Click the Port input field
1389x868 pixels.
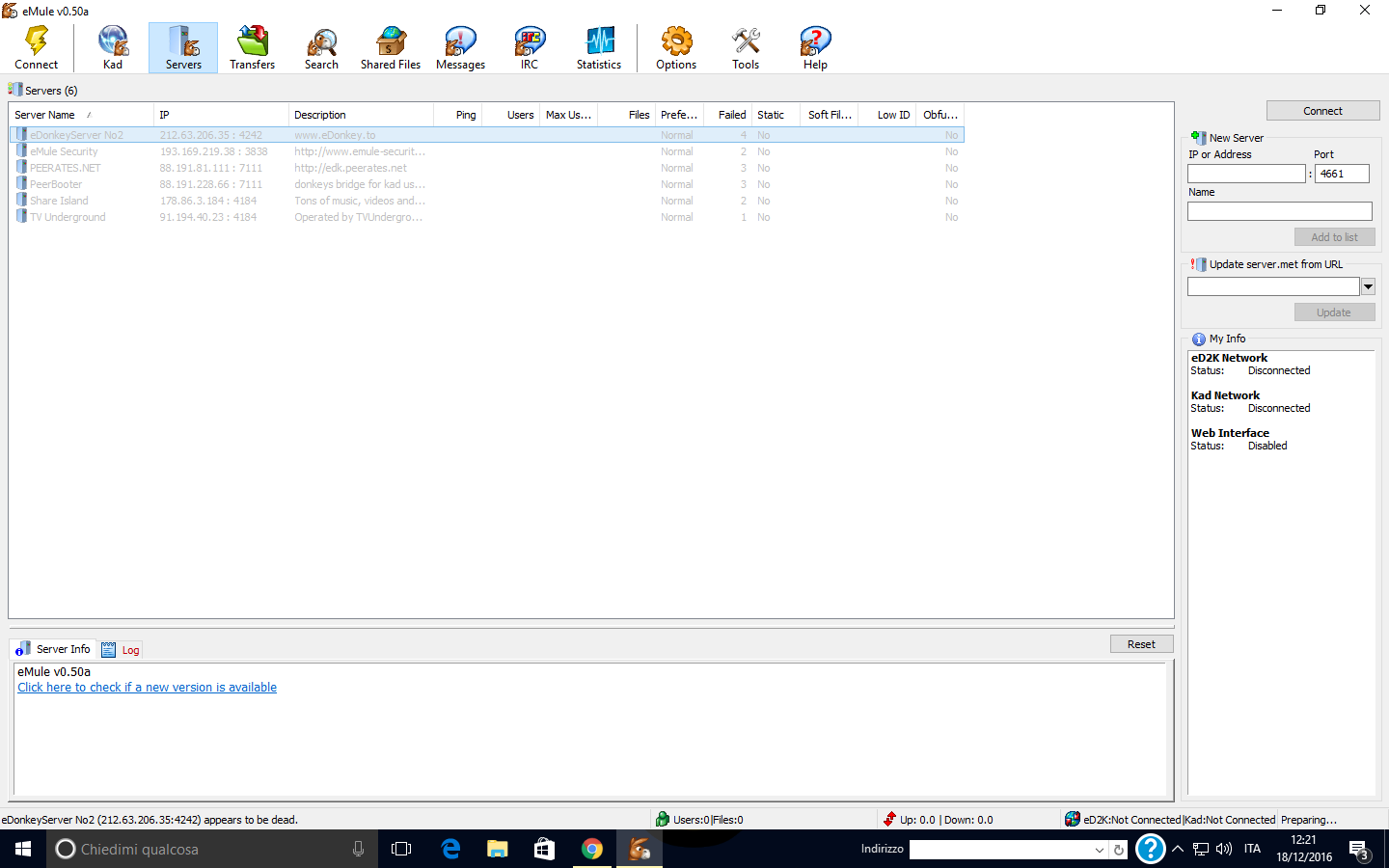pos(1342,174)
